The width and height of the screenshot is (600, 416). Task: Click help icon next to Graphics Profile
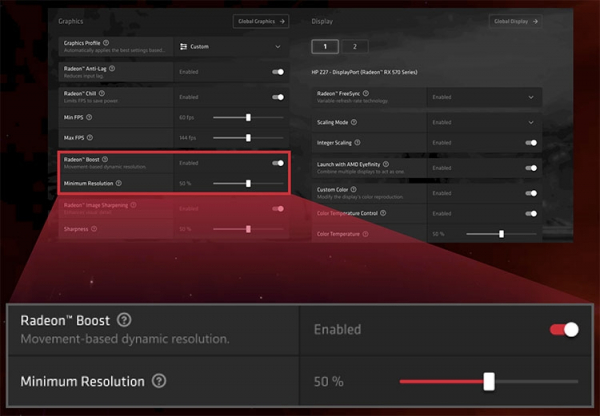(106, 43)
